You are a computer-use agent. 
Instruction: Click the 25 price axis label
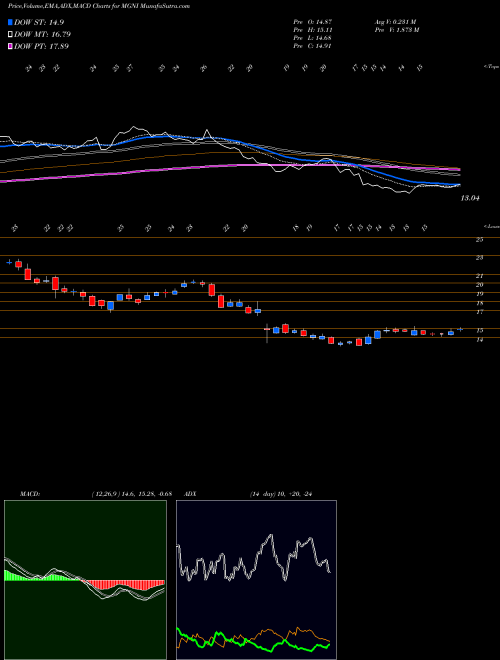click(x=479, y=240)
